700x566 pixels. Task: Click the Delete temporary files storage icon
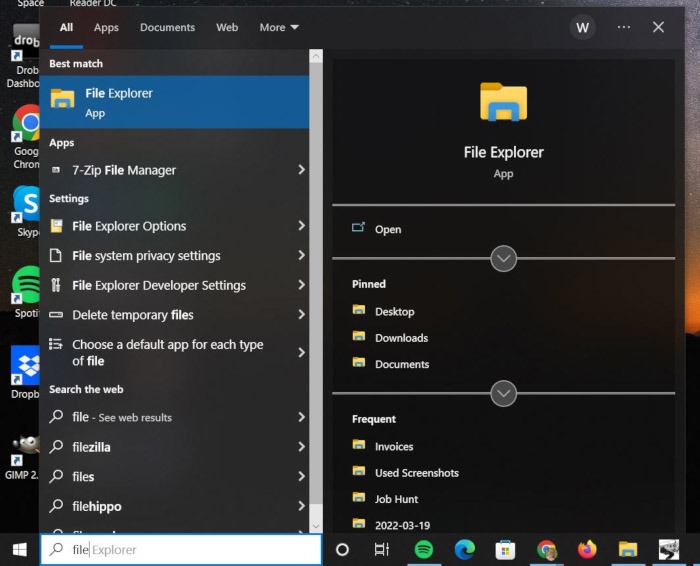pos(56,315)
